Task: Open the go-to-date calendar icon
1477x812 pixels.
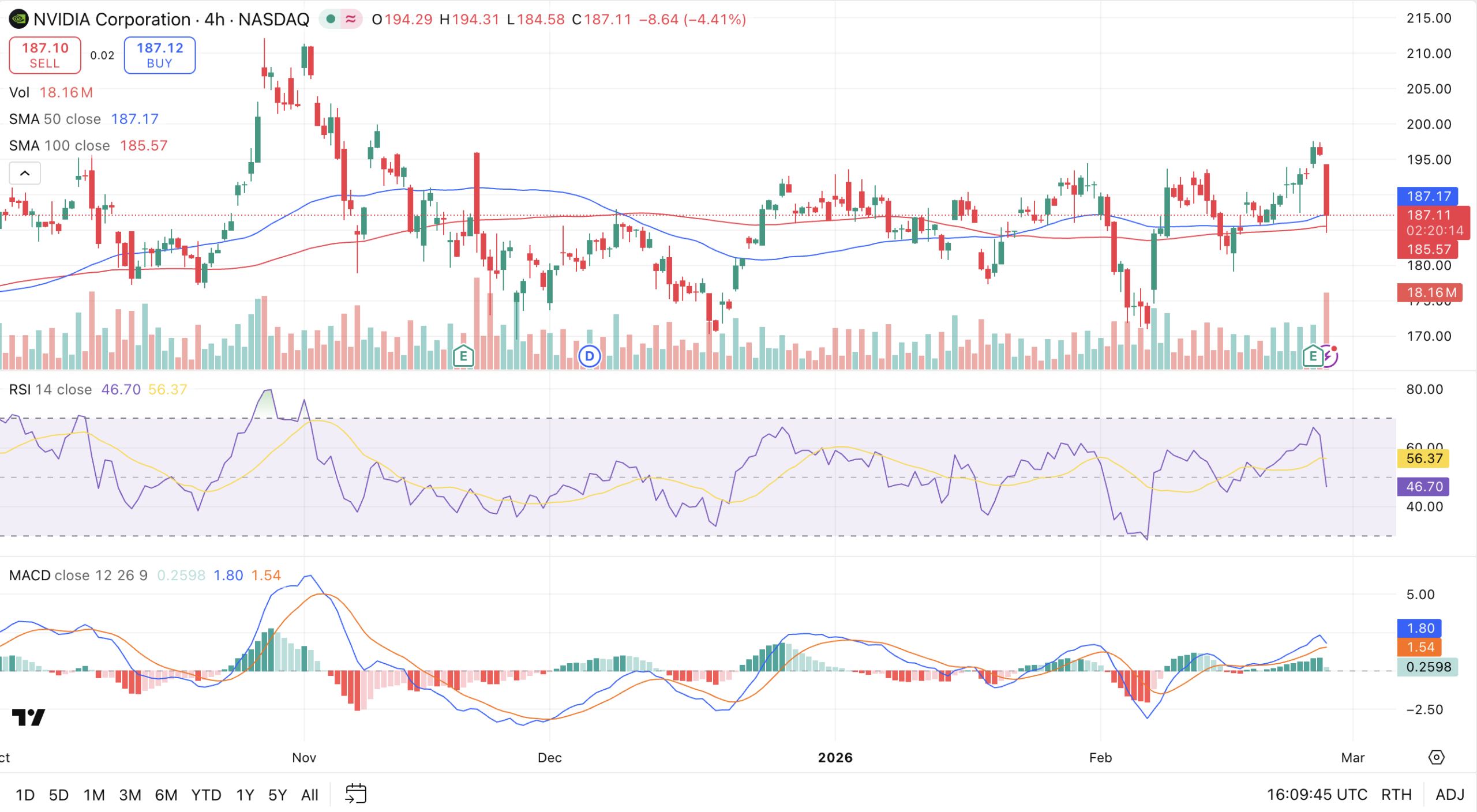Action: tap(357, 794)
